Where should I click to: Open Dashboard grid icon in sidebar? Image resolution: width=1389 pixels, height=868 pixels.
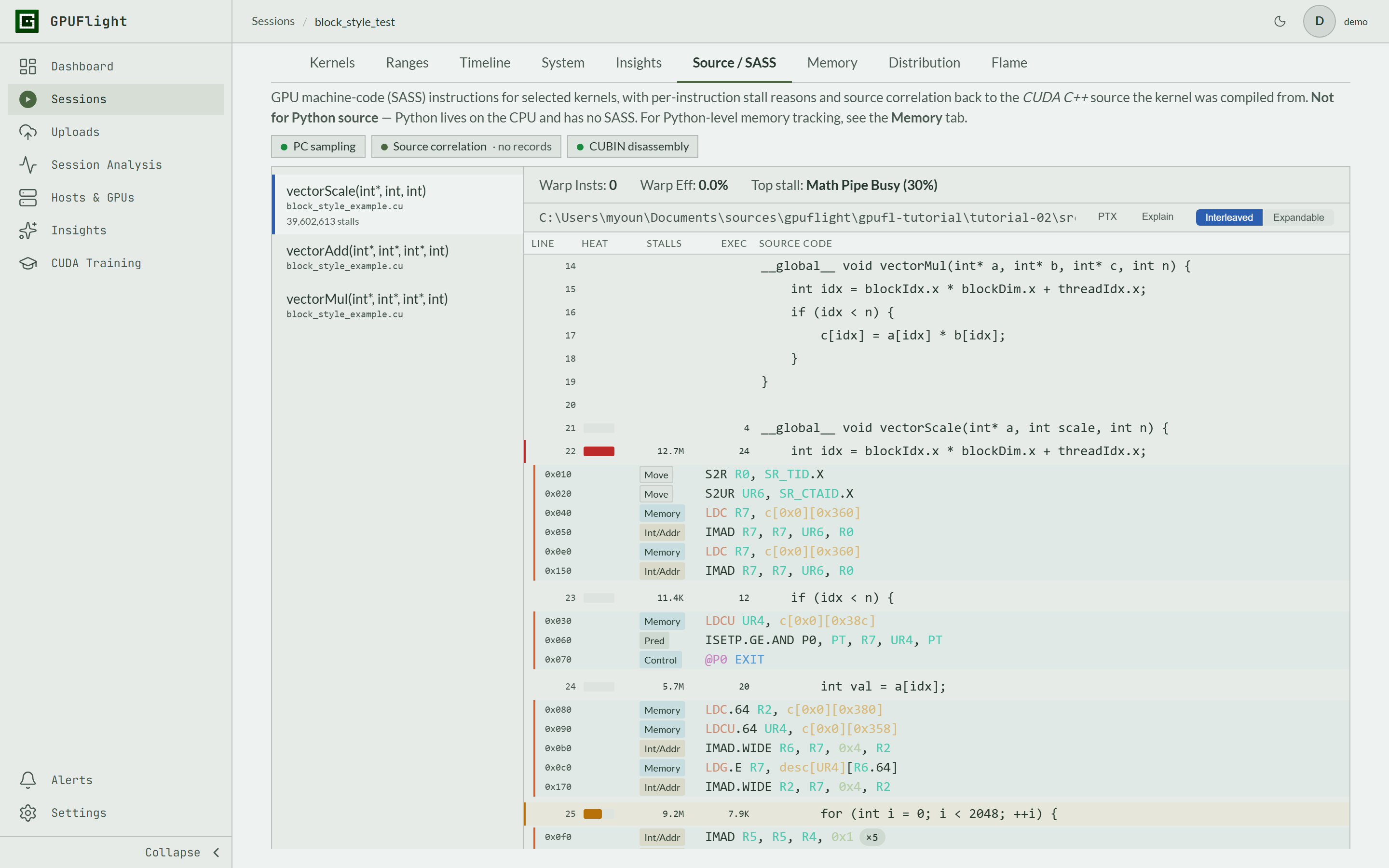[x=27, y=67]
